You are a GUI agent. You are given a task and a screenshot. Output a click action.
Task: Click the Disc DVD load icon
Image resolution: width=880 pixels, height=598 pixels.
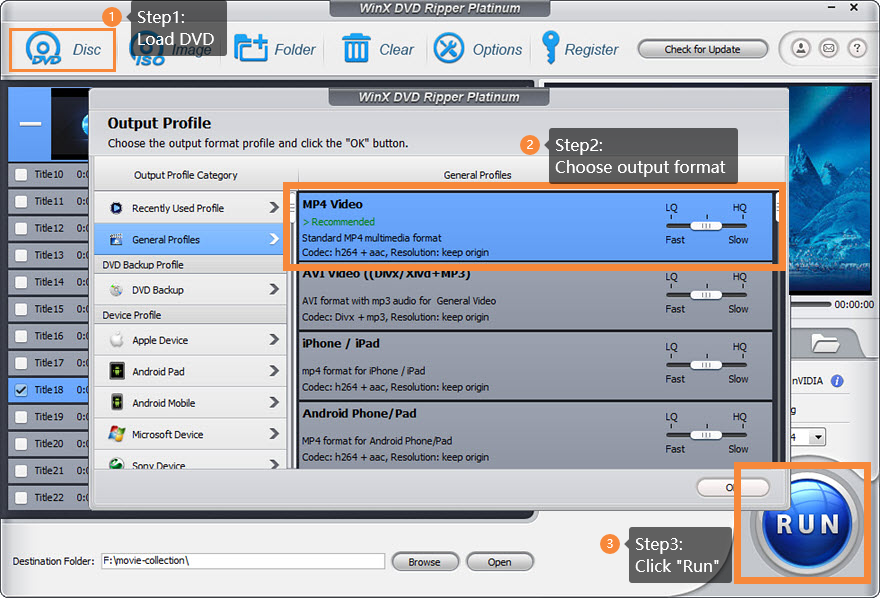(44, 49)
